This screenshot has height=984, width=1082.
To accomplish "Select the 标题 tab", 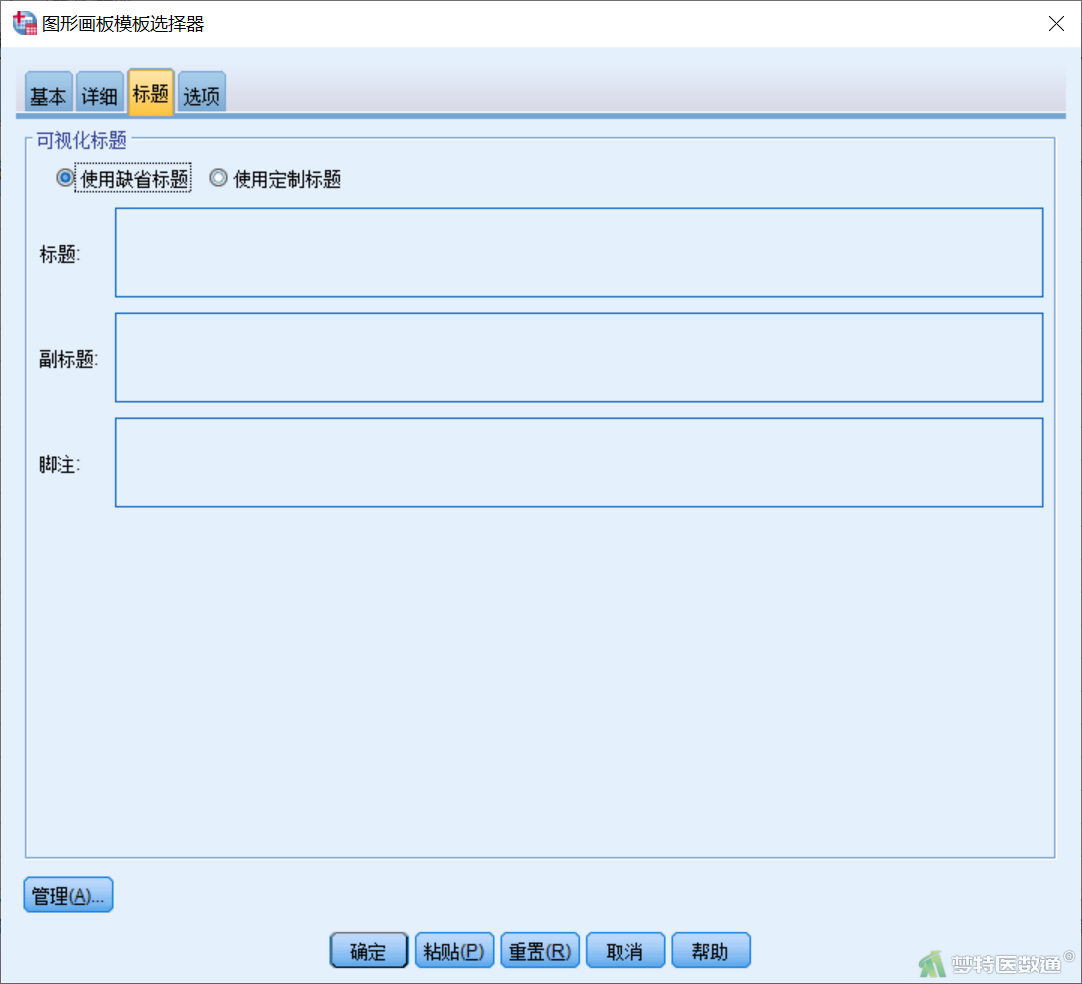I will pos(150,92).
